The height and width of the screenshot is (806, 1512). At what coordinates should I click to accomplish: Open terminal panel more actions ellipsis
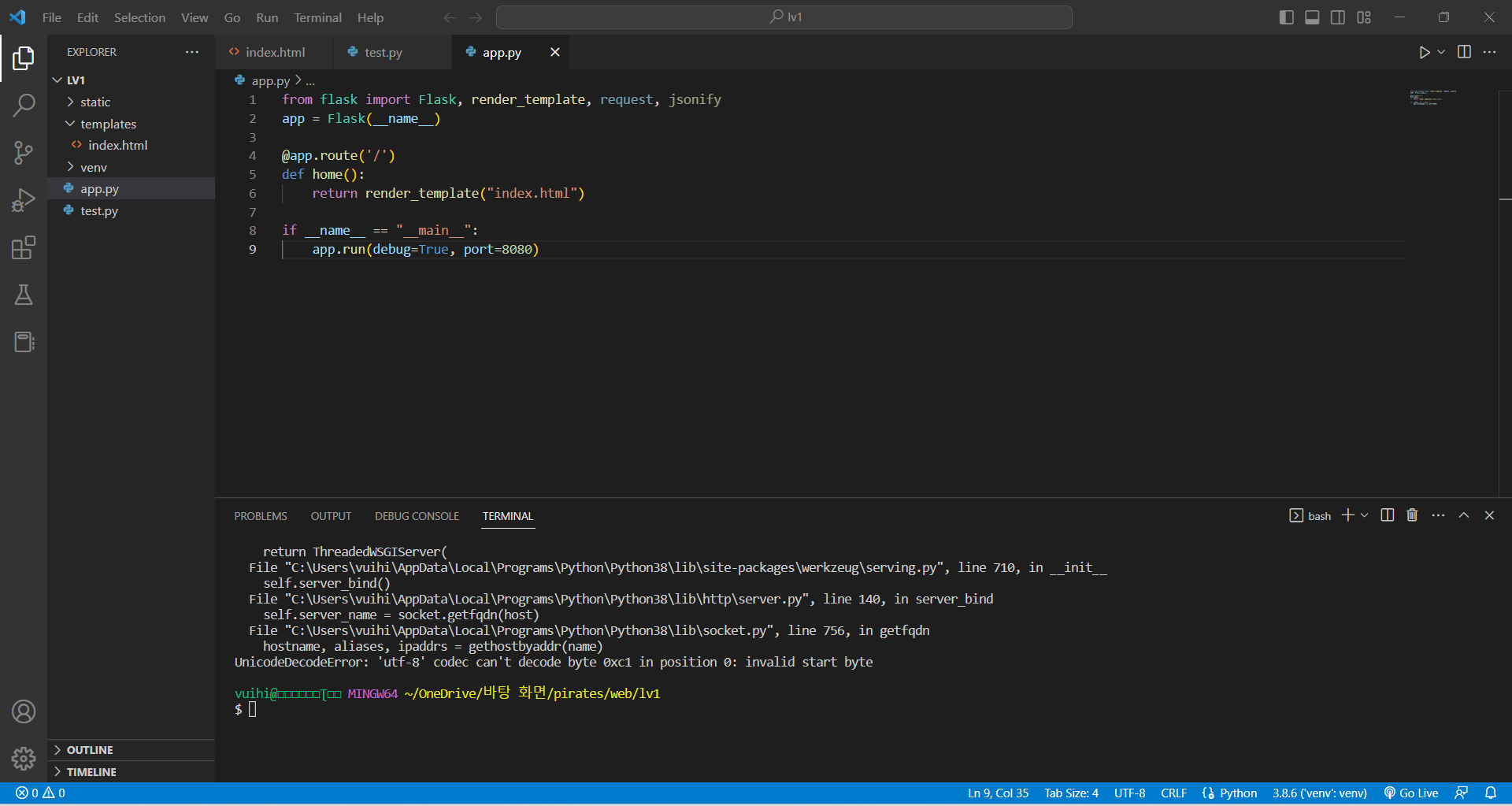click(x=1438, y=515)
